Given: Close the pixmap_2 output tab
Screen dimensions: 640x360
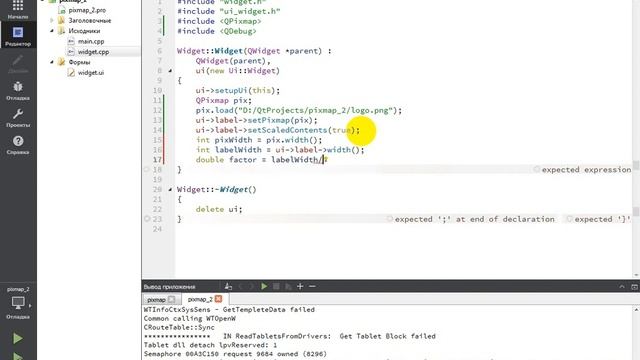Looking at the screenshot, I should point(218,299).
